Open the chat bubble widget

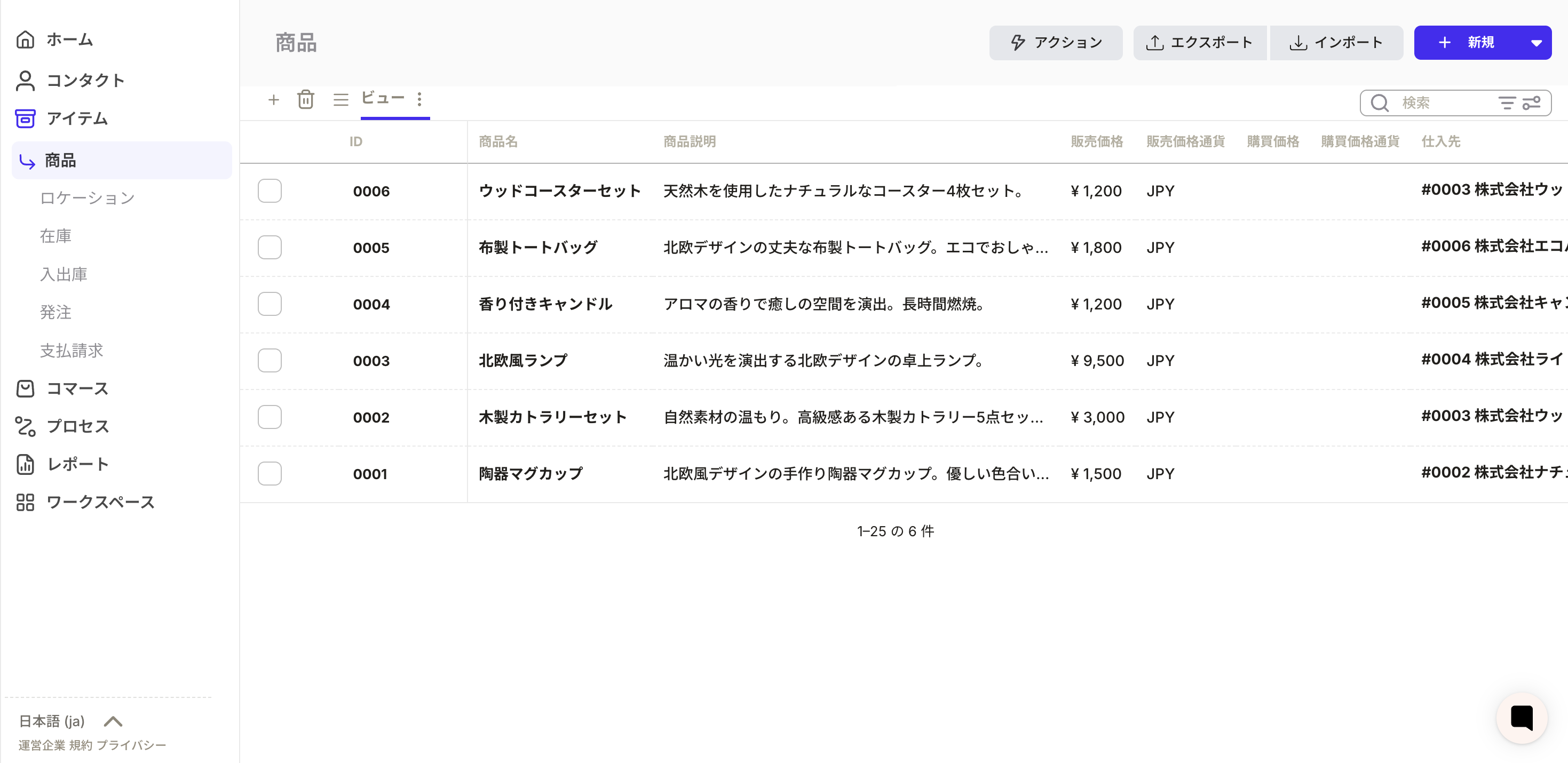(1521, 717)
